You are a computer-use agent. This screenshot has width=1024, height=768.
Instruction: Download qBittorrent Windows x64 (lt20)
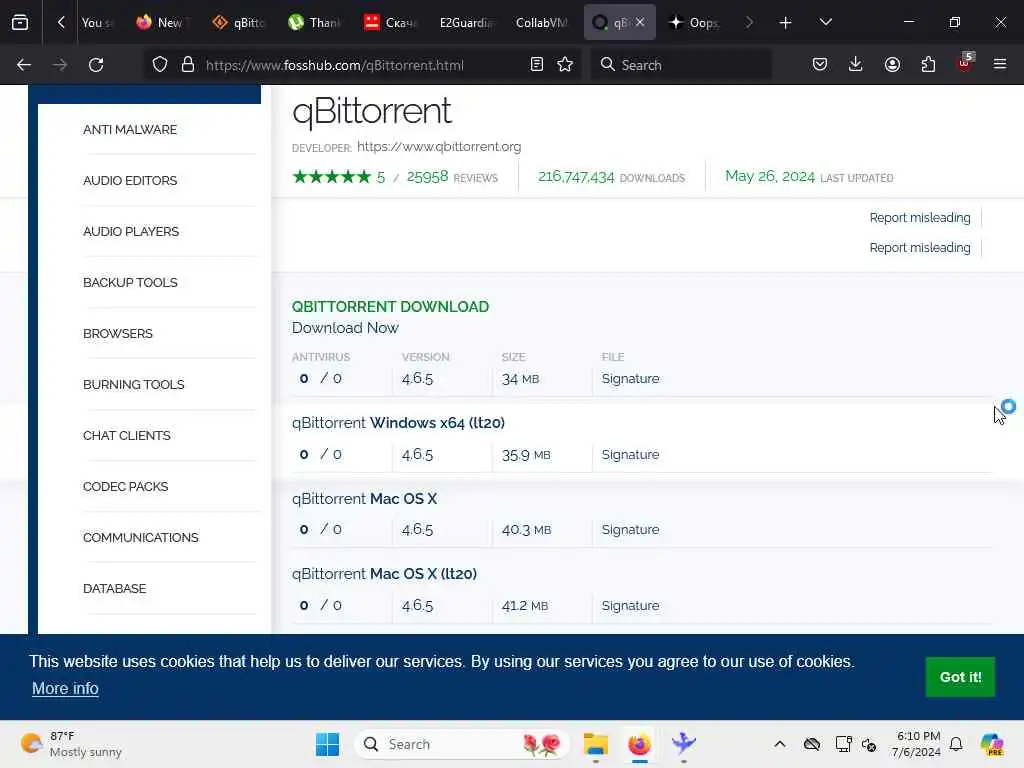tap(398, 423)
